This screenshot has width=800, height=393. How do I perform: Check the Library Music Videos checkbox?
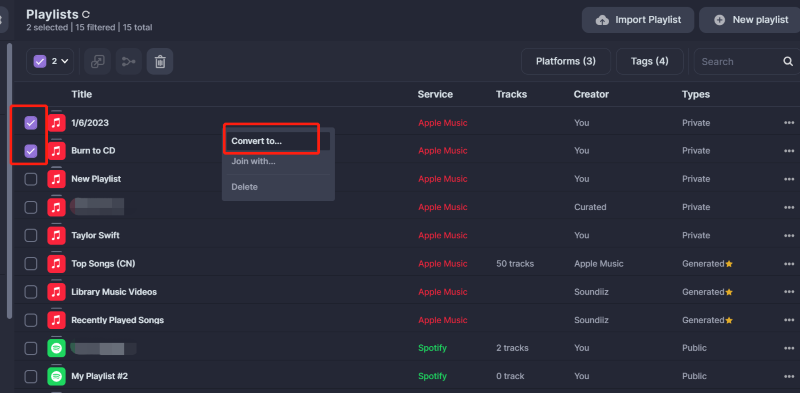(x=31, y=292)
